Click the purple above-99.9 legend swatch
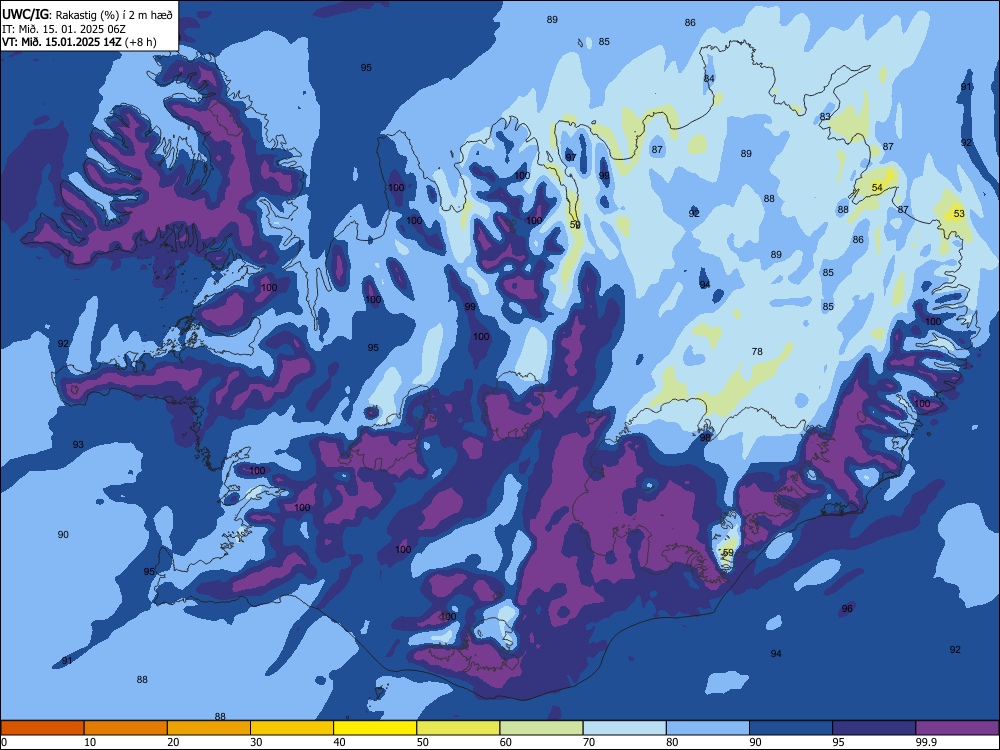The image size is (1000, 750). point(957,728)
